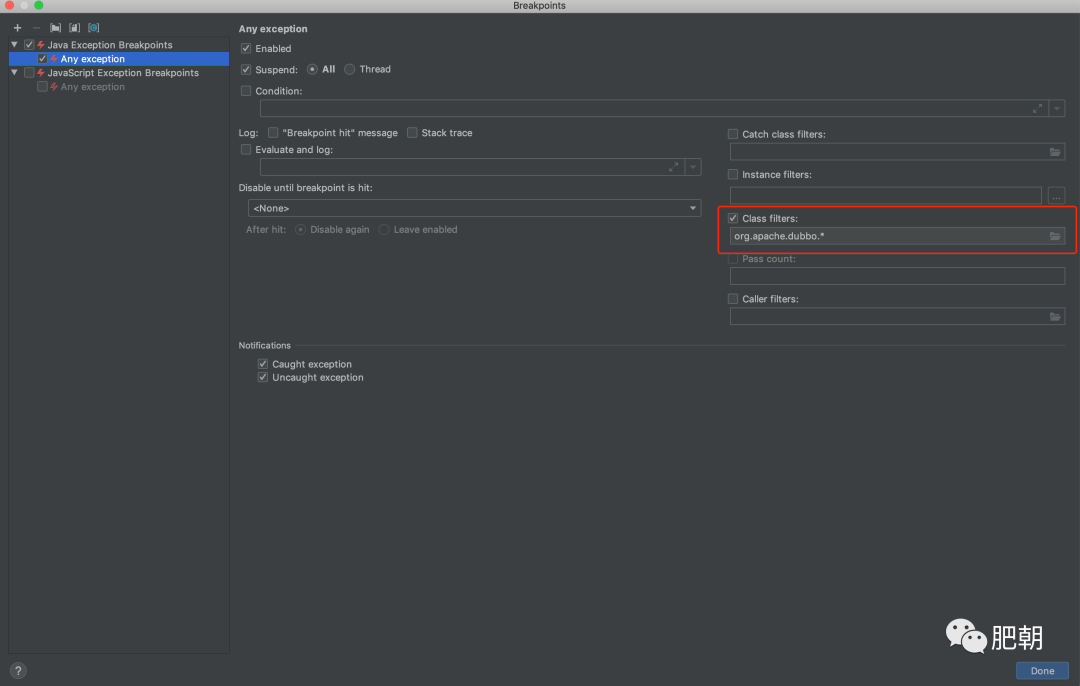The width and height of the screenshot is (1080, 686).
Task: Click the Pass count input field
Action: (897, 276)
